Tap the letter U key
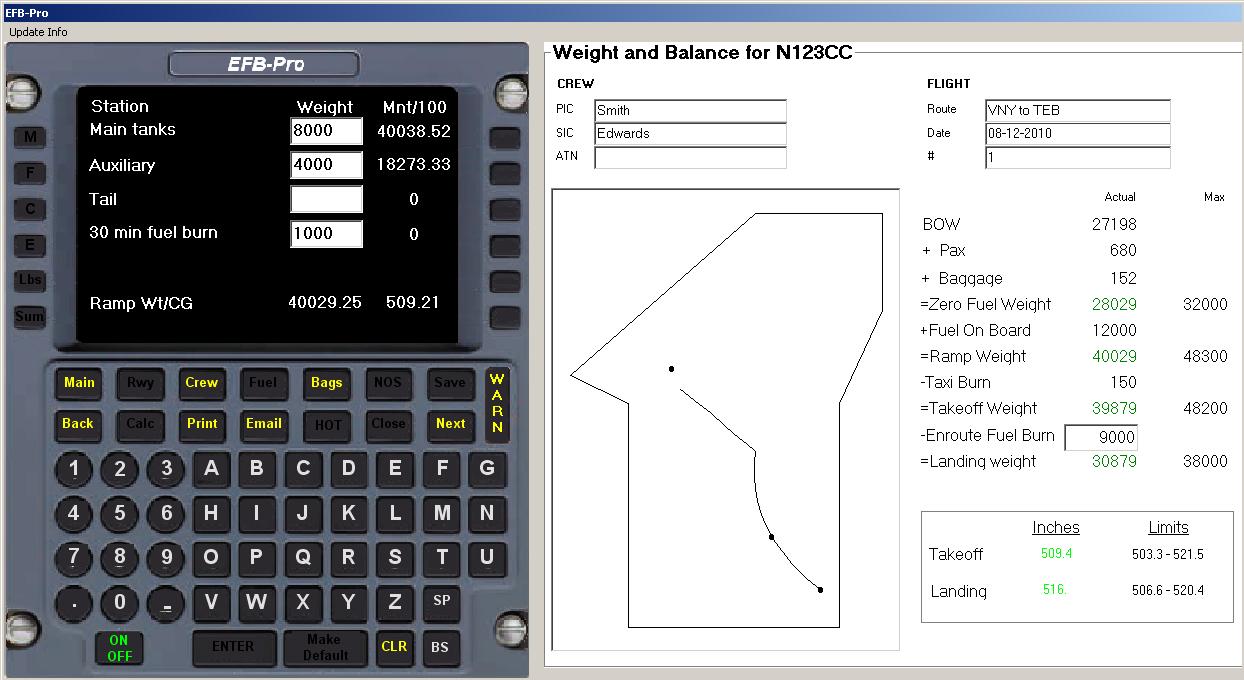The width and height of the screenshot is (1244, 680). coord(487,558)
